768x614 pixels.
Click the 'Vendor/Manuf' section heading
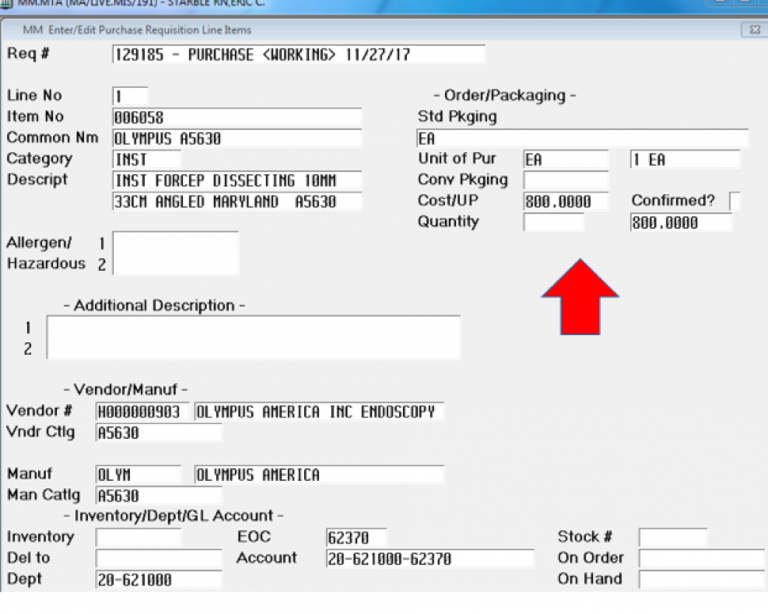tap(125, 390)
